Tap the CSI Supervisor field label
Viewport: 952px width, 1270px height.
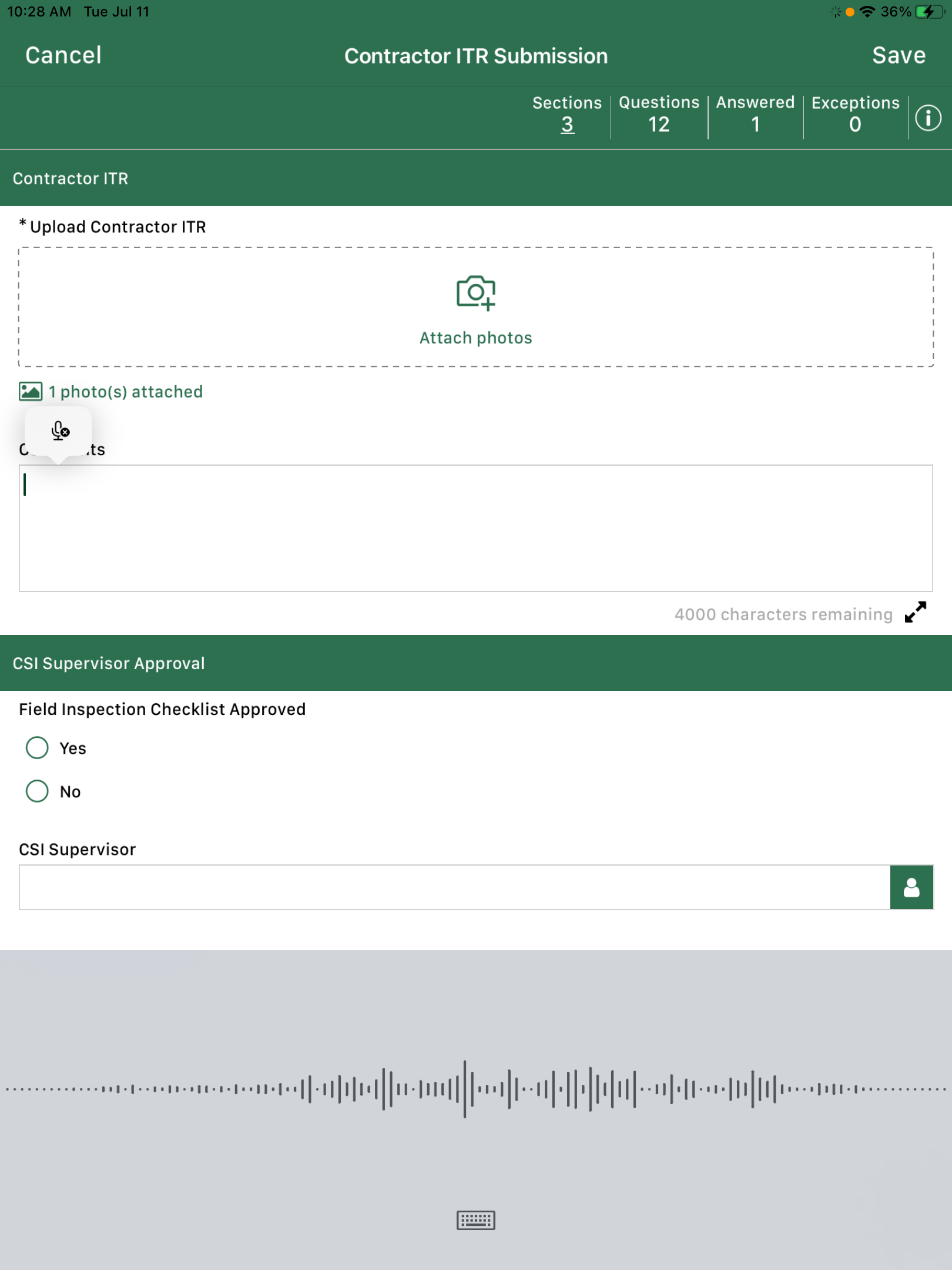click(x=78, y=850)
